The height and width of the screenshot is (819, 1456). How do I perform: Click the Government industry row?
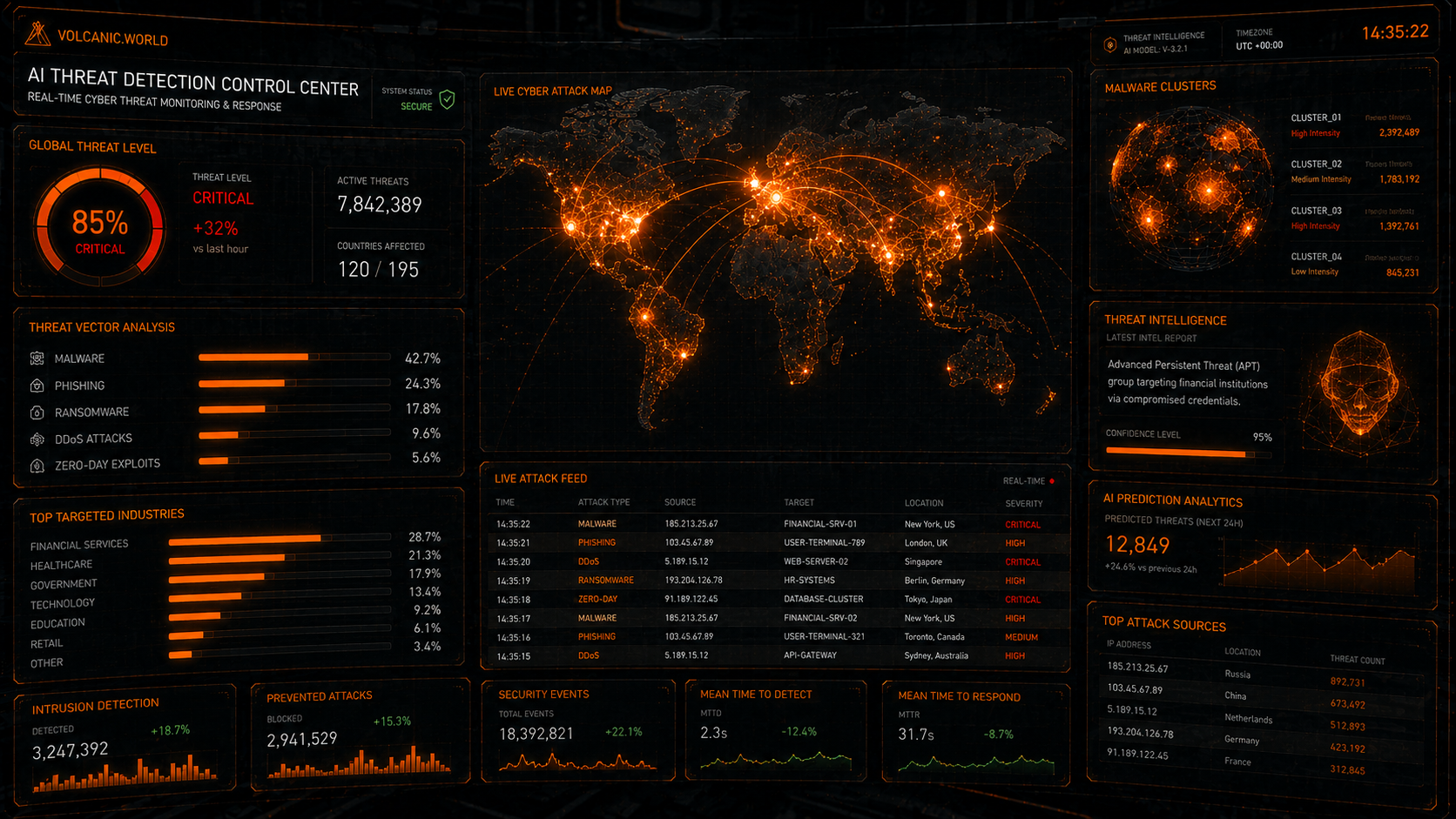235,579
